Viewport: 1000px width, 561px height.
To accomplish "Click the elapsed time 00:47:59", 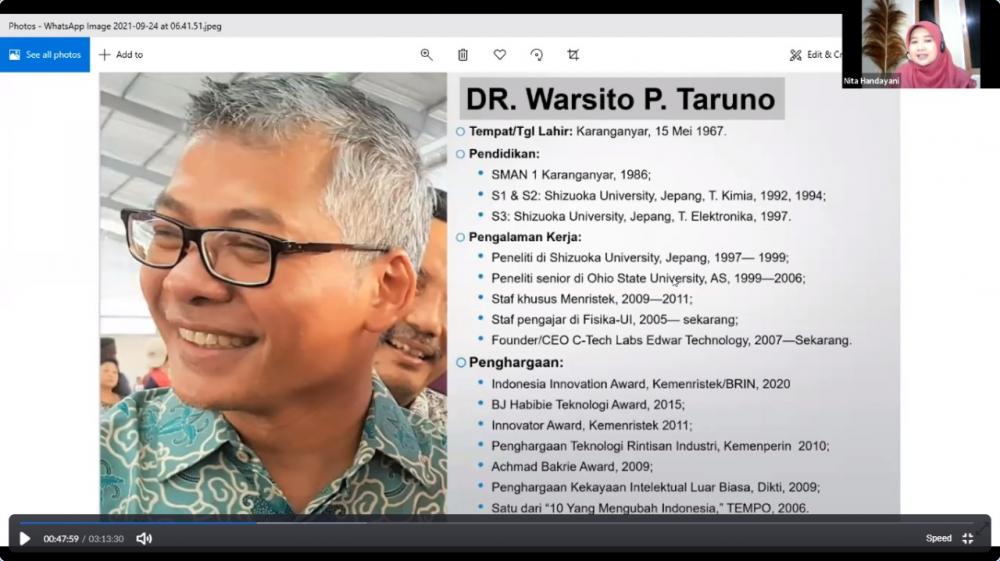I will 61,539.
